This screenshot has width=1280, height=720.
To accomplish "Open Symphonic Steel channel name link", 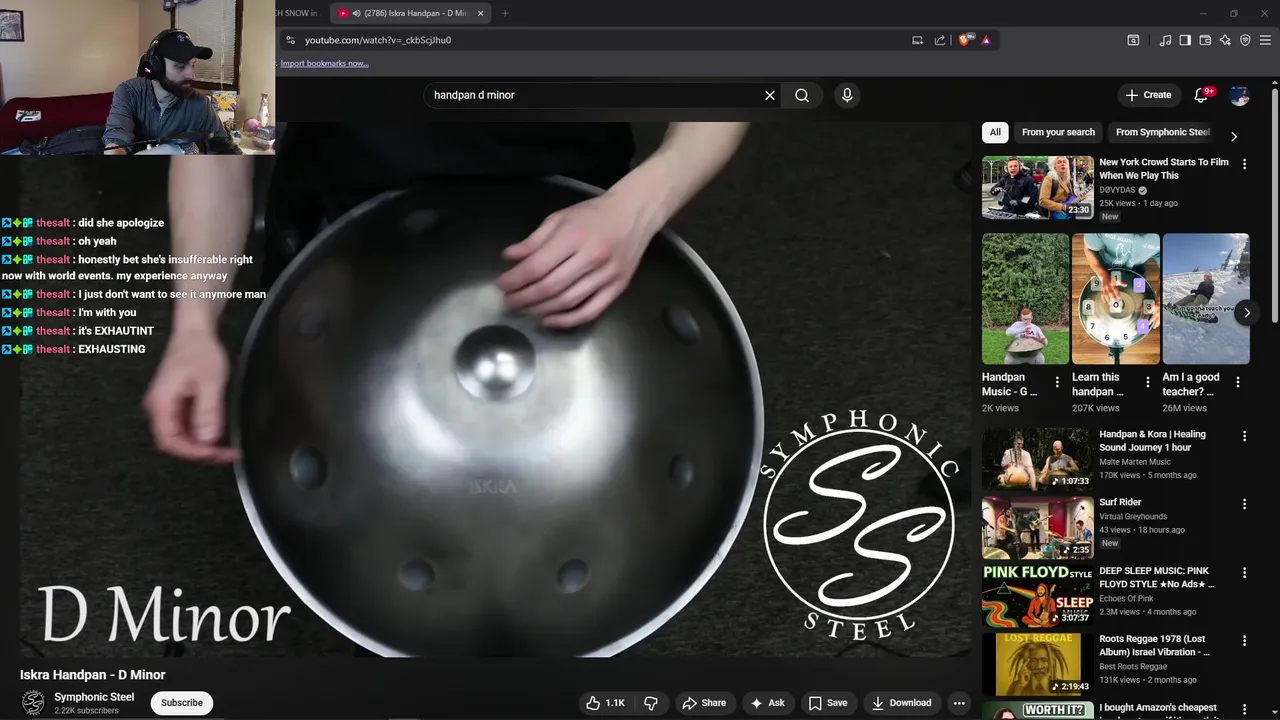I will click(94, 697).
